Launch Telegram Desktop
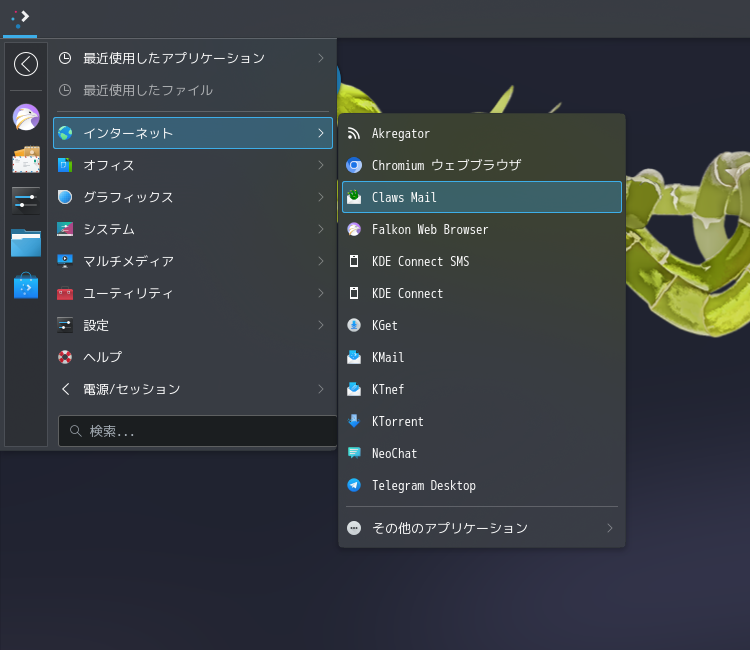Screen dimensions: 750x650 482,485
